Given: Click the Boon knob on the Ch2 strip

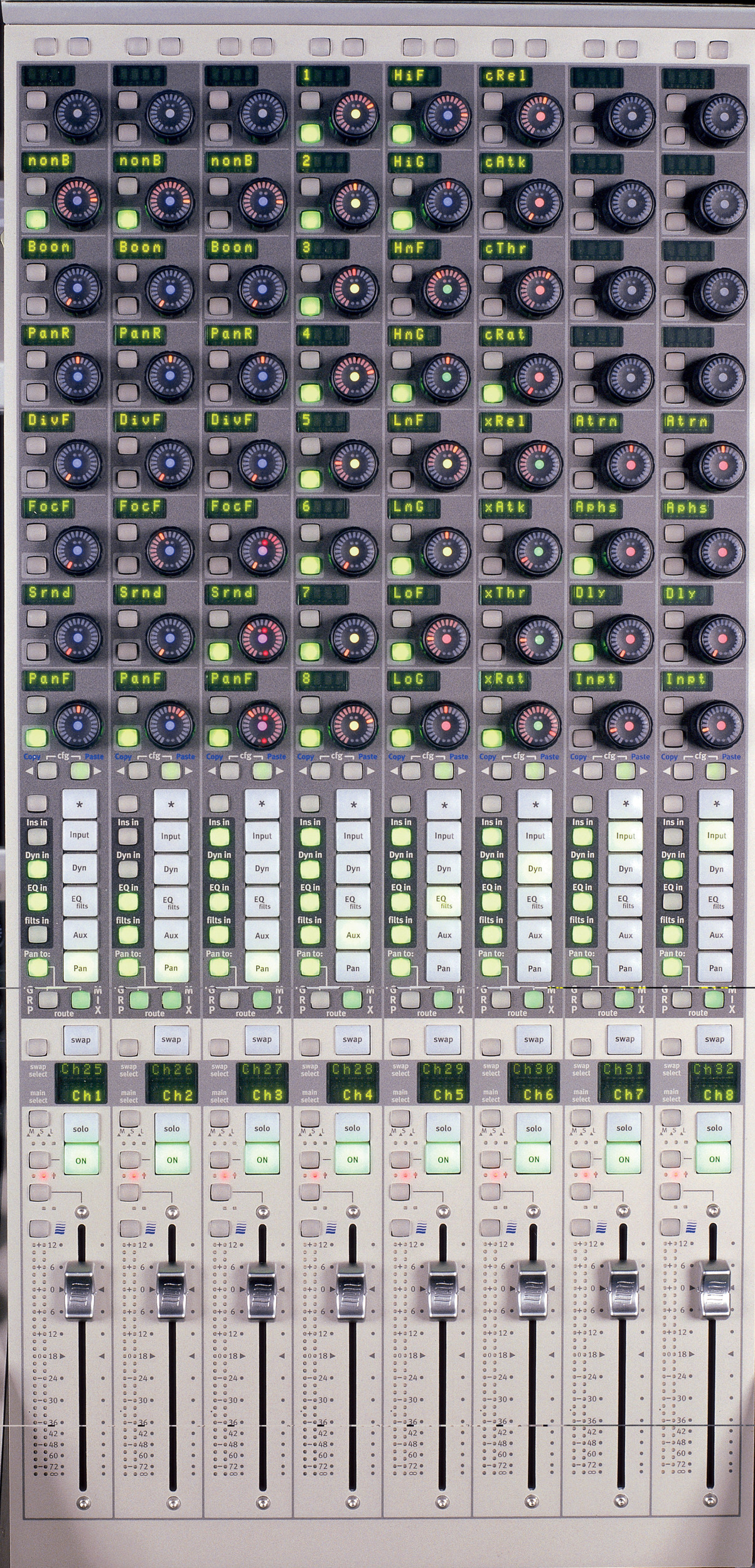Looking at the screenshot, I should point(170,289).
